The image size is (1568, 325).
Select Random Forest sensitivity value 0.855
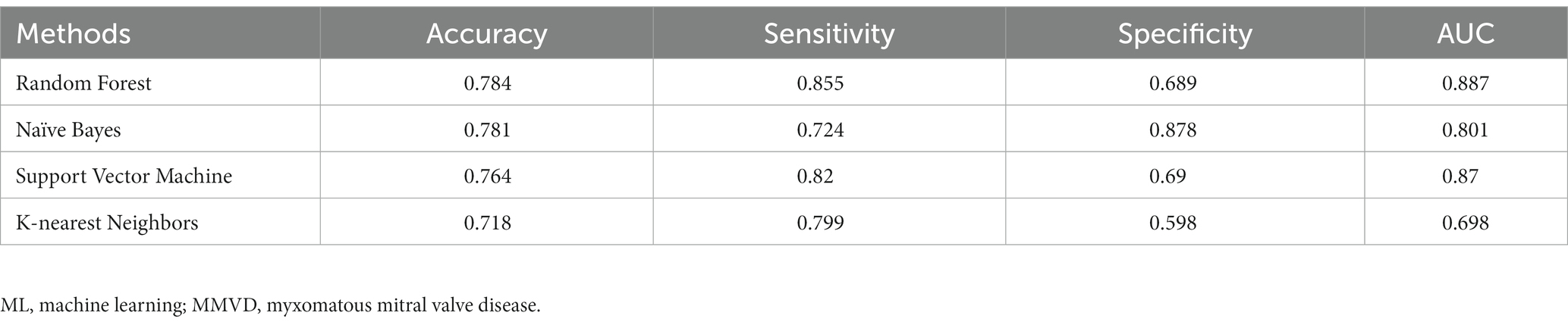[820, 83]
